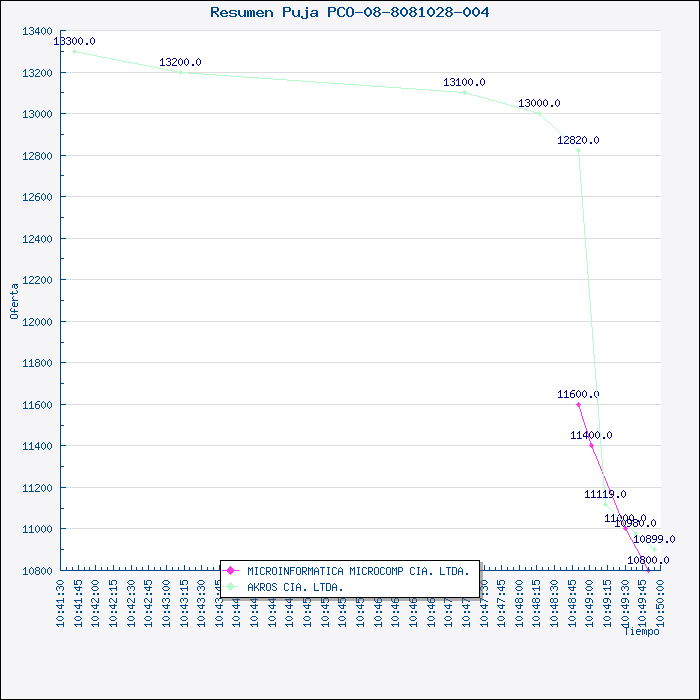
Task: Click the 13300.0 data label
Action: pyautogui.click(x=74, y=42)
